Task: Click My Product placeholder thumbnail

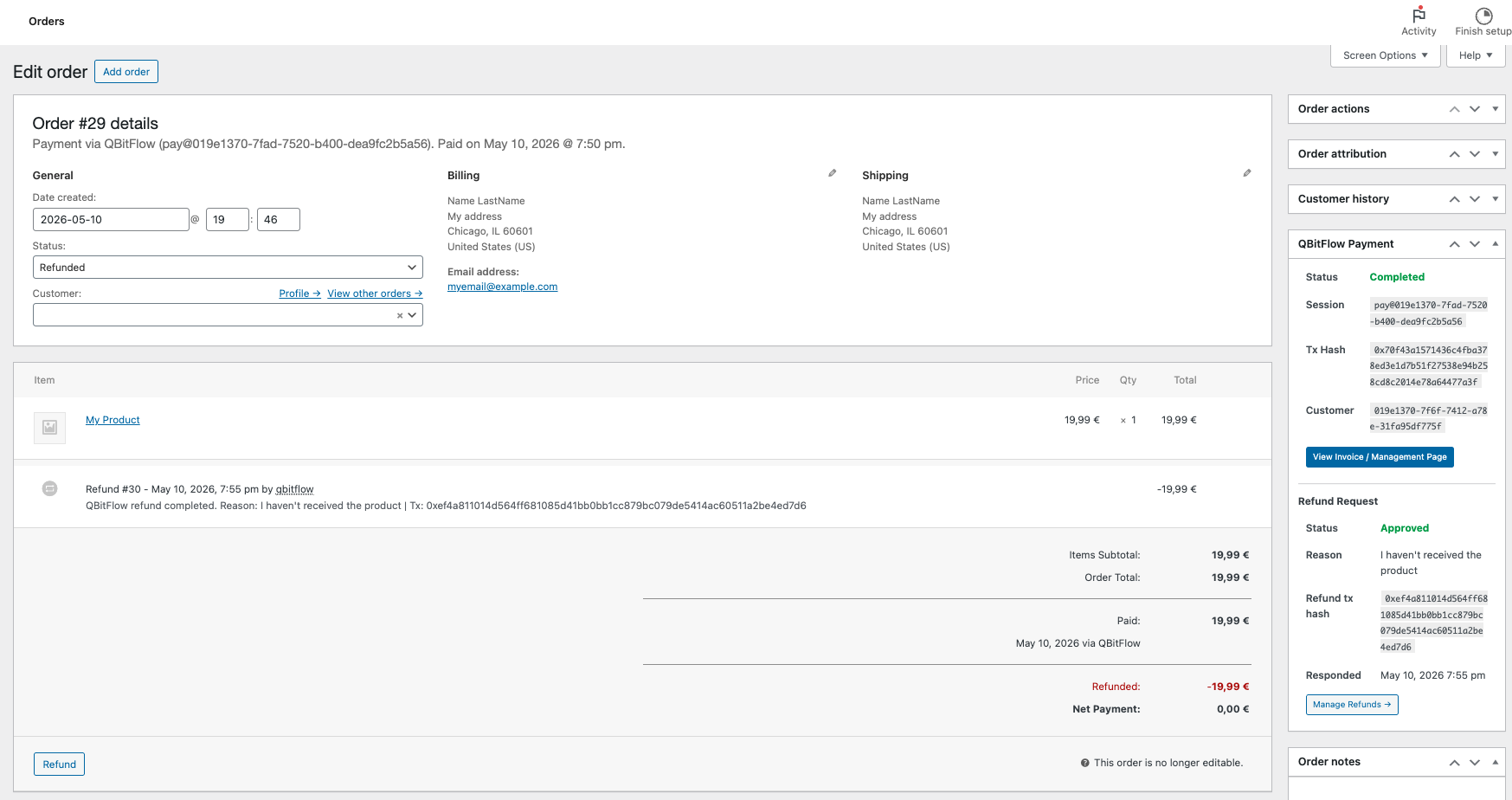Action: coord(50,427)
